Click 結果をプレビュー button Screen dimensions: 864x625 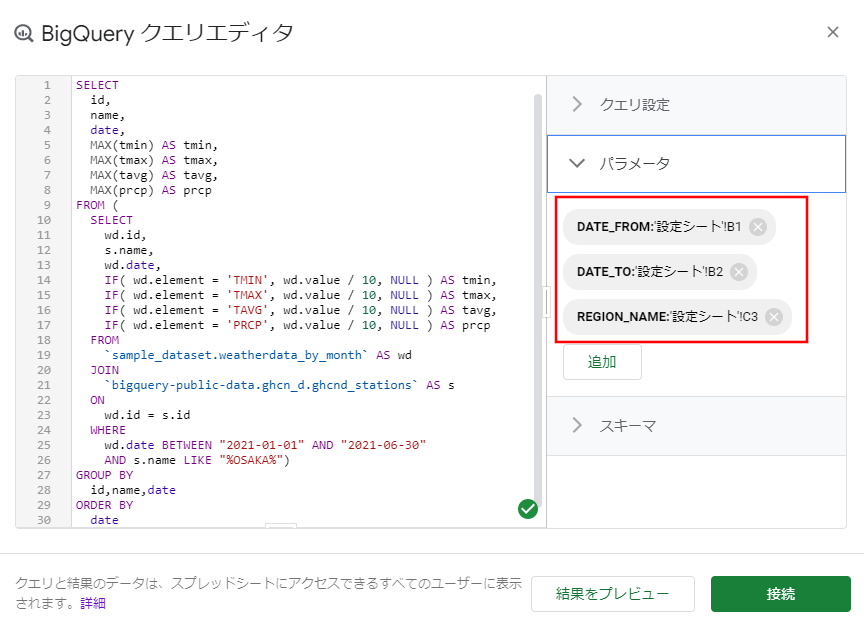613,594
